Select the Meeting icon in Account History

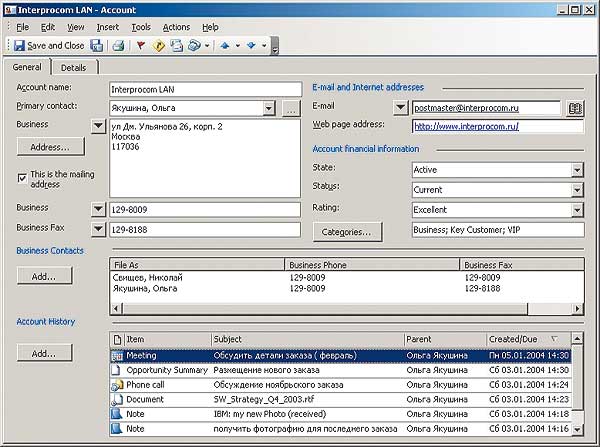coord(117,355)
